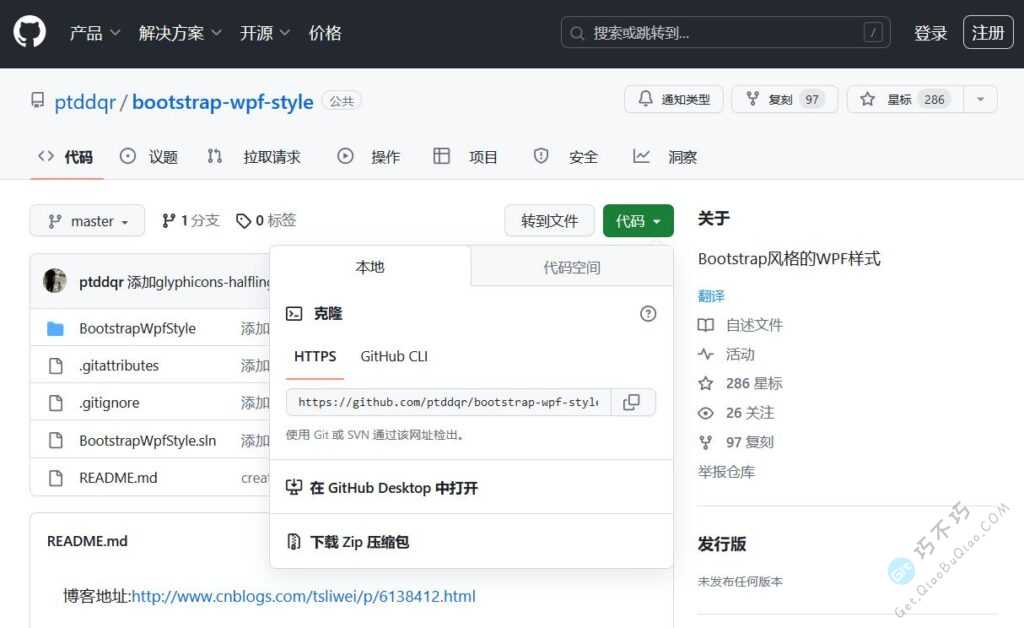
Task: Switch to the 拉取请求 pull requests tab
Action: 254,157
